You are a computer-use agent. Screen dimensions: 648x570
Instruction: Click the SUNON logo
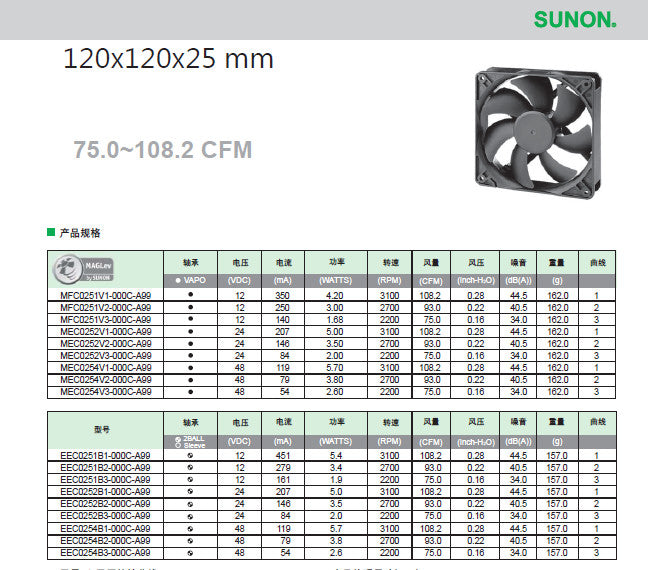click(575, 19)
